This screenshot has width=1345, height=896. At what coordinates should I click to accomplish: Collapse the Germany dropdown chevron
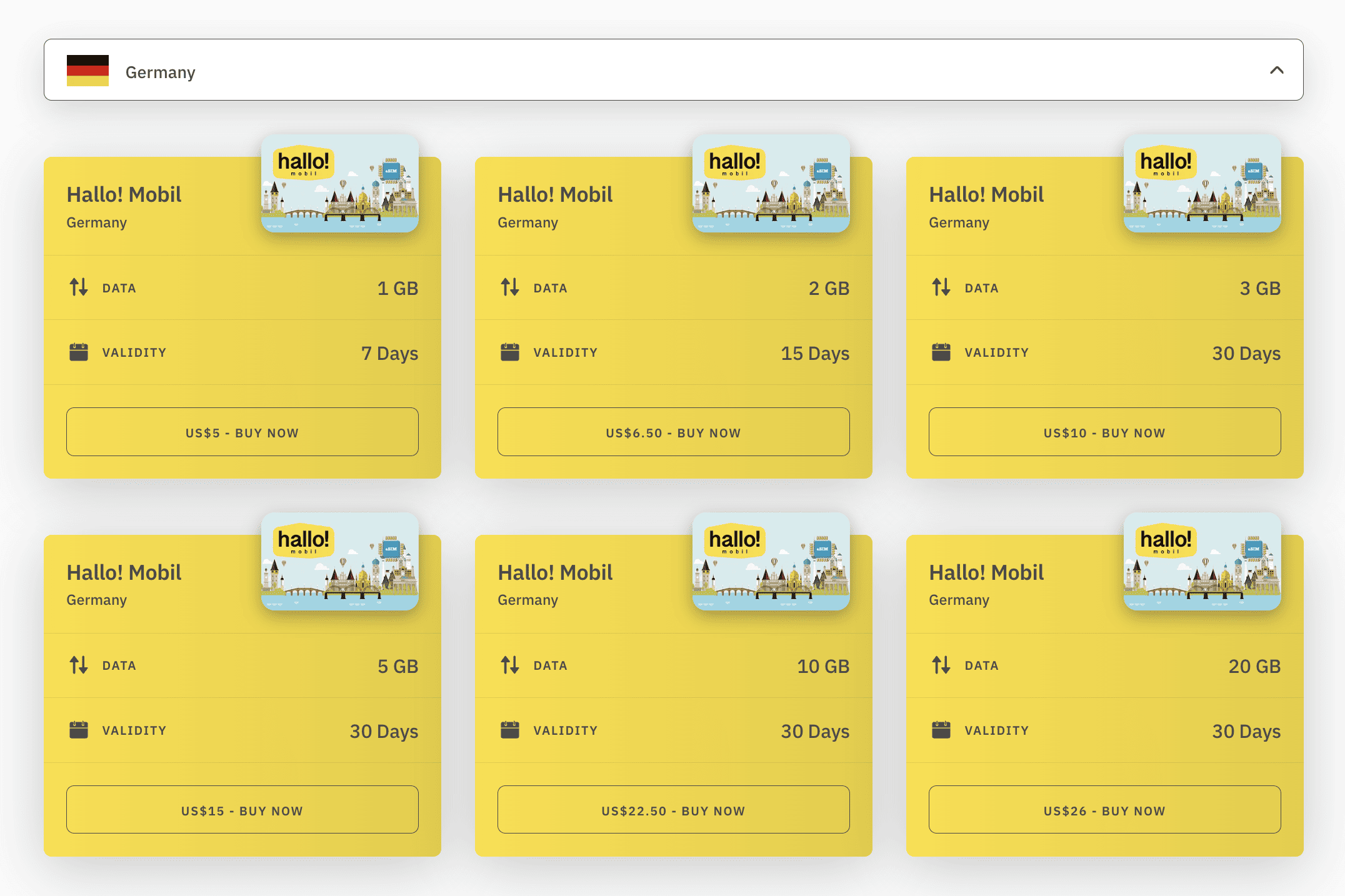coord(1276,71)
